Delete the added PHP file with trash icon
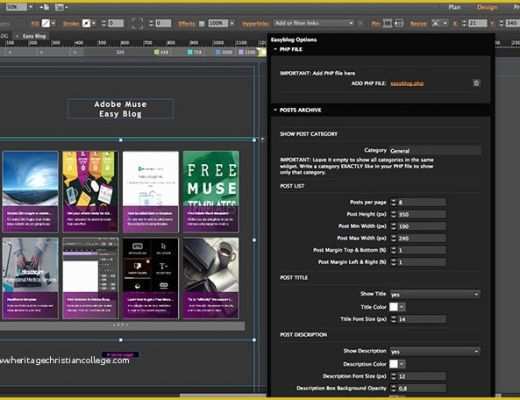Image resolution: width=520 pixels, height=400 pixels. click(x=476, y=83)
